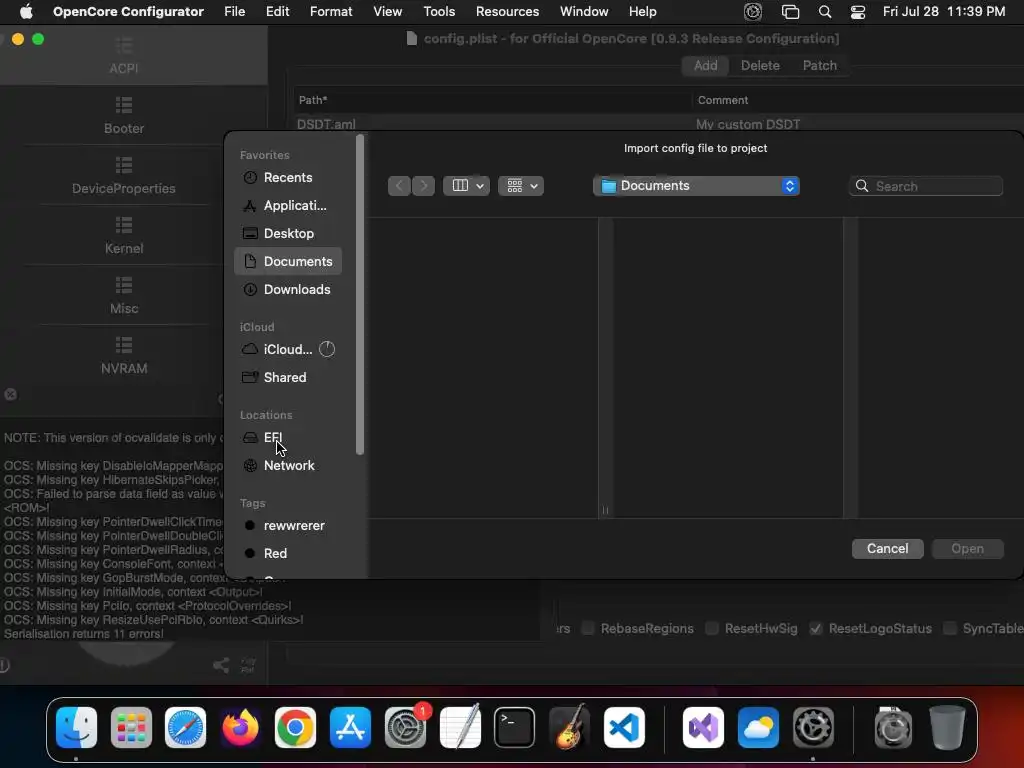The image size is (1024, 768).
Task: Select iCloud Drive in the sidebar
Action: pos(287,349)
